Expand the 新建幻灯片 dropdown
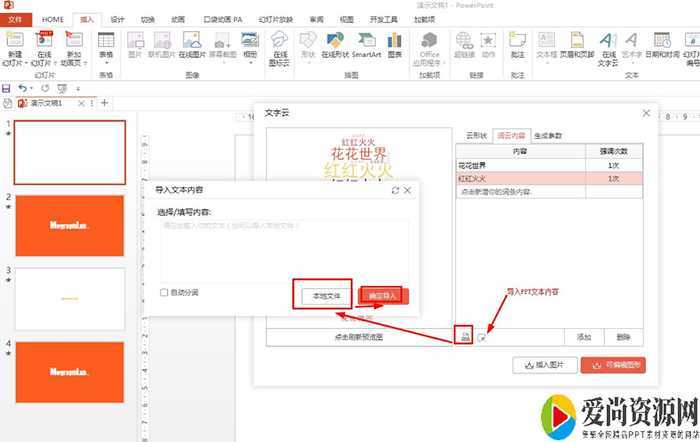Image resolution: width=700 pixels, height=442 pixels. pos(14,57)
